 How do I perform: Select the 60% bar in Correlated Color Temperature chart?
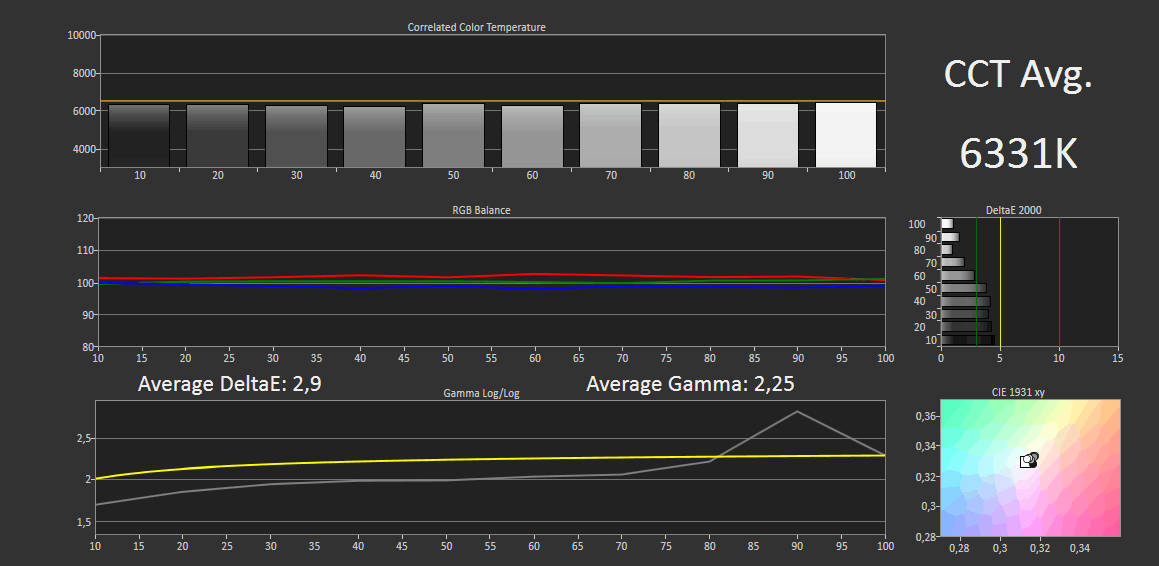(532, 137)
